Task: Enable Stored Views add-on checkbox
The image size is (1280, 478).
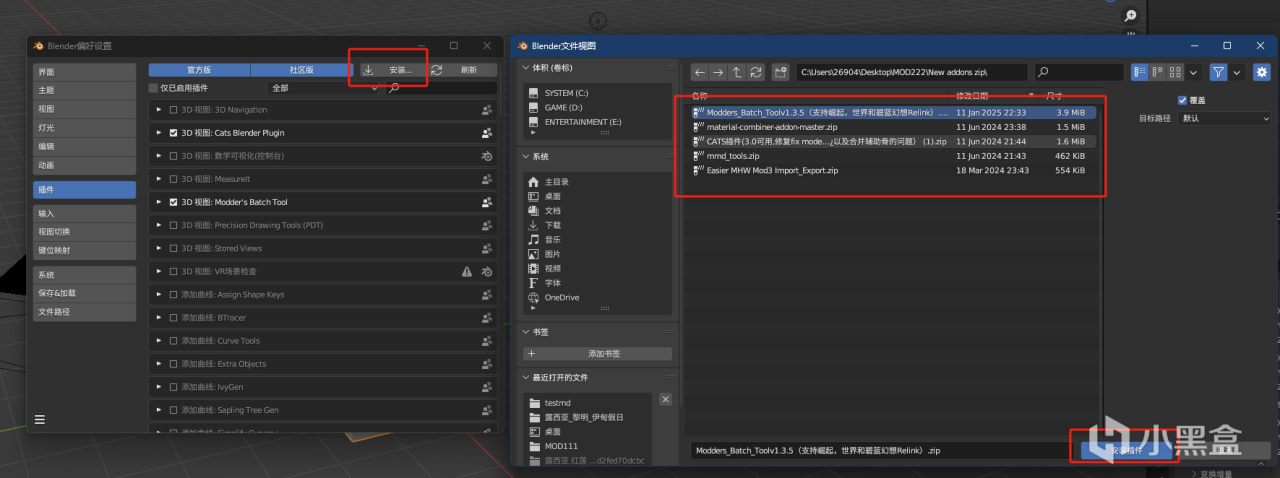Action: [x=174, y=248]
